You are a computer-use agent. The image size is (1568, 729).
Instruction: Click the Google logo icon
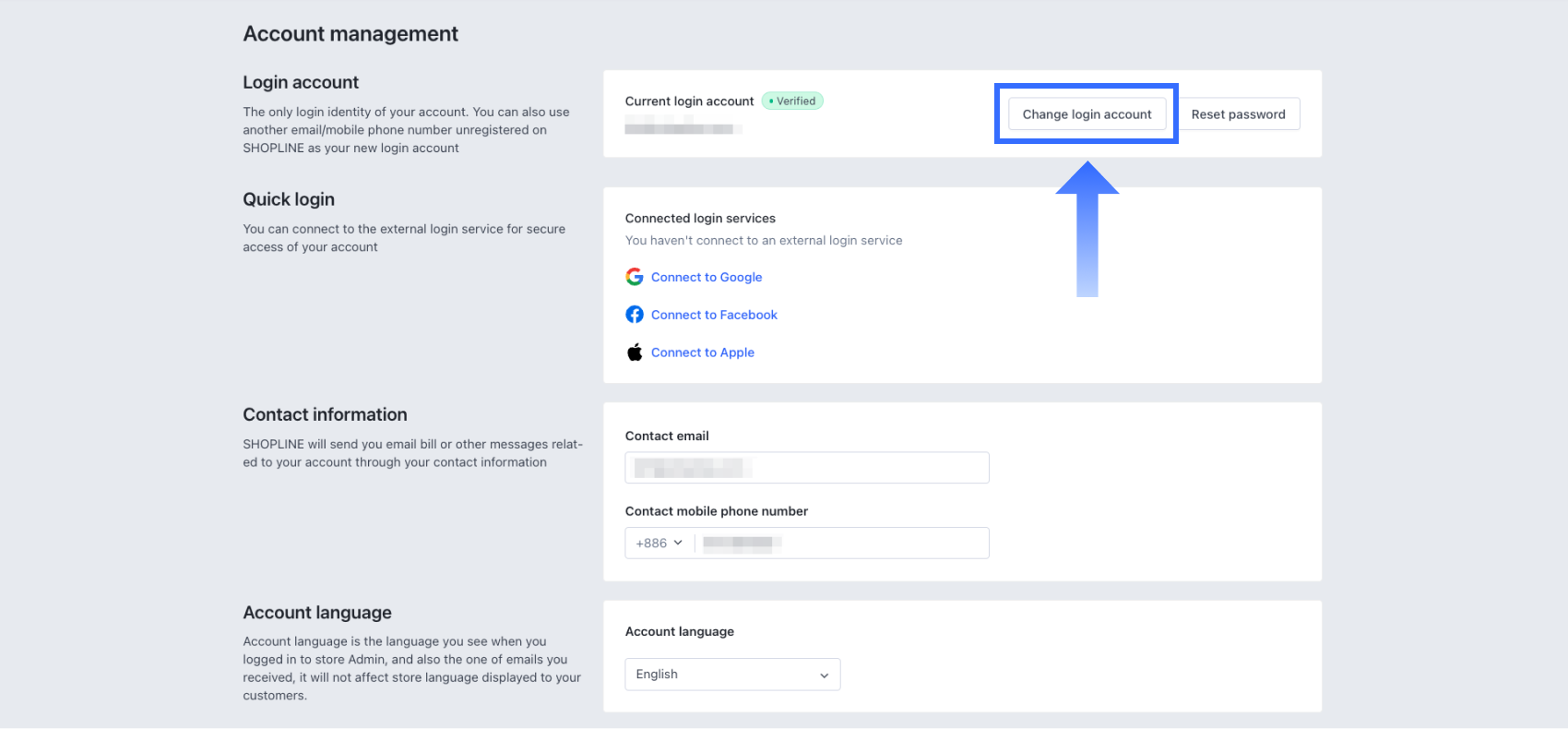635,277
